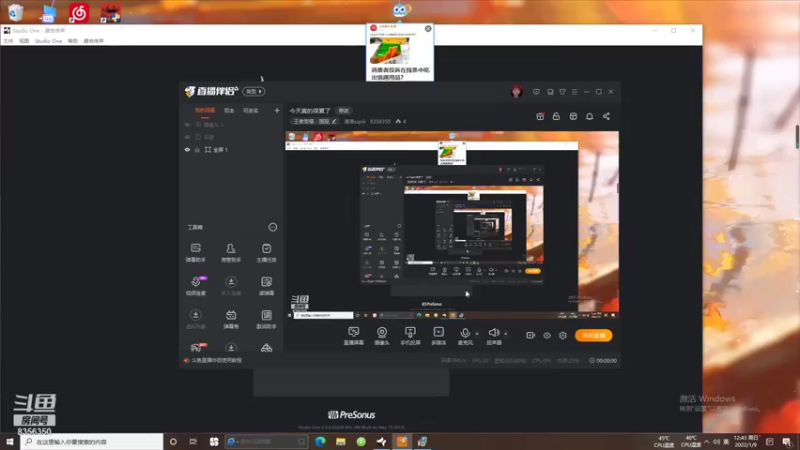Image resolution: width=800 pixels, height=450 pixels.
Task: Click the share icon in companion window
Action: [x=606, y=116]
